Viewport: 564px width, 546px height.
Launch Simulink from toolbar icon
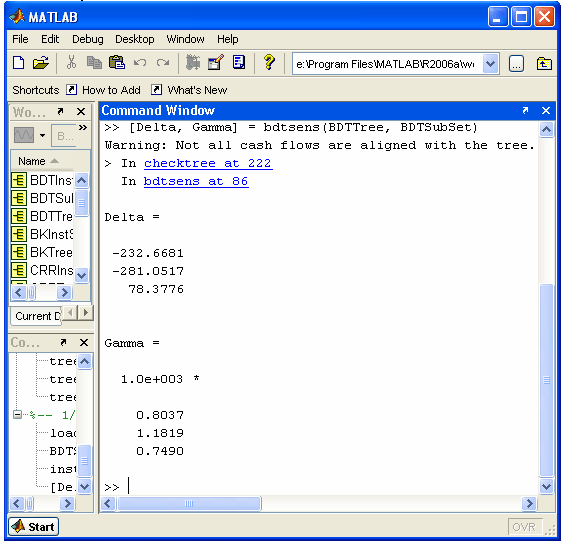click(x=193, y=63)
